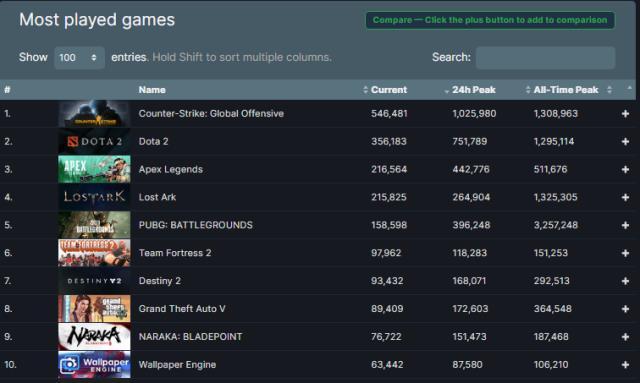Focus the Search input field
Screen dimensions: 640x383
[x=545, y=58]
